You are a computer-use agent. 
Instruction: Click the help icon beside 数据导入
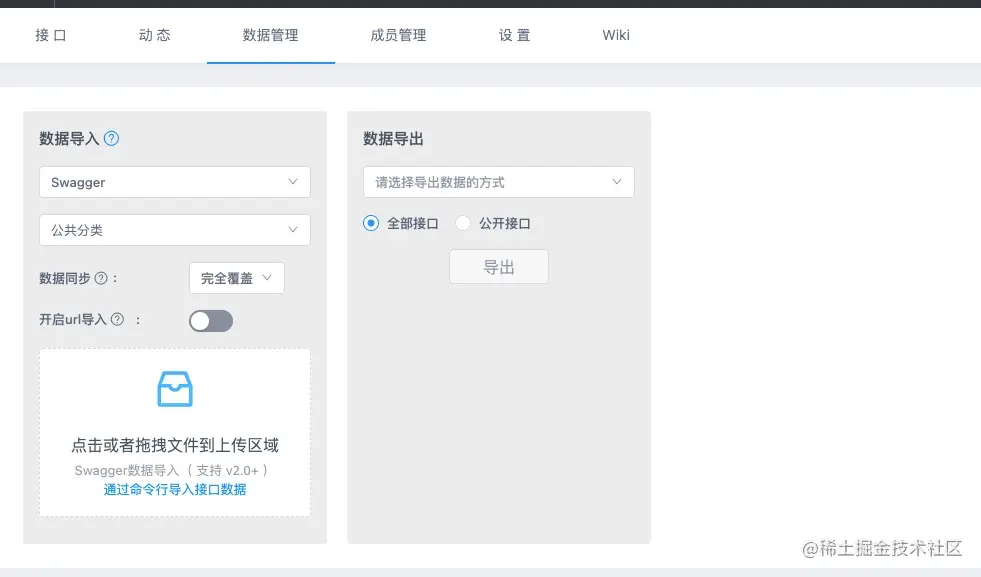coord(111,138)
